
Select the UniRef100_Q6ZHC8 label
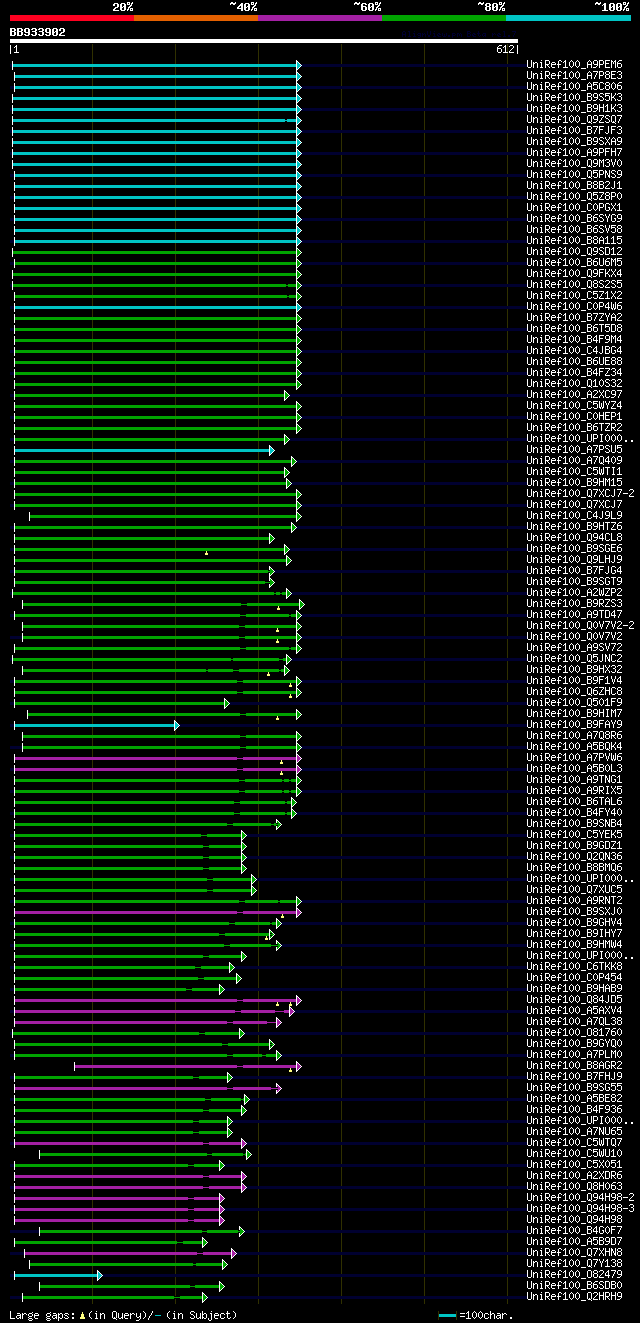pyautogui.click(x=574, y=691)
